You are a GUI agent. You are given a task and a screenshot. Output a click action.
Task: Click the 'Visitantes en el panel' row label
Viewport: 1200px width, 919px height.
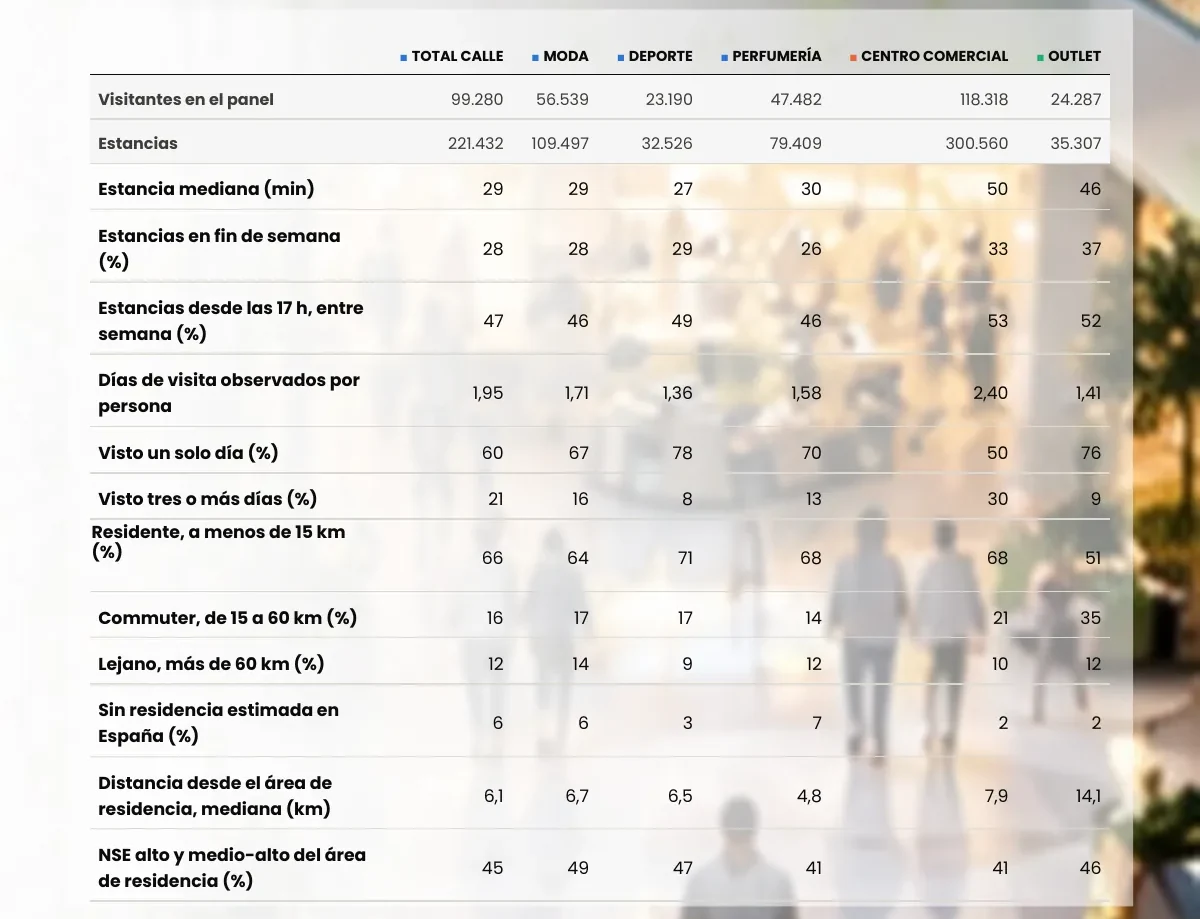(186, 99)
